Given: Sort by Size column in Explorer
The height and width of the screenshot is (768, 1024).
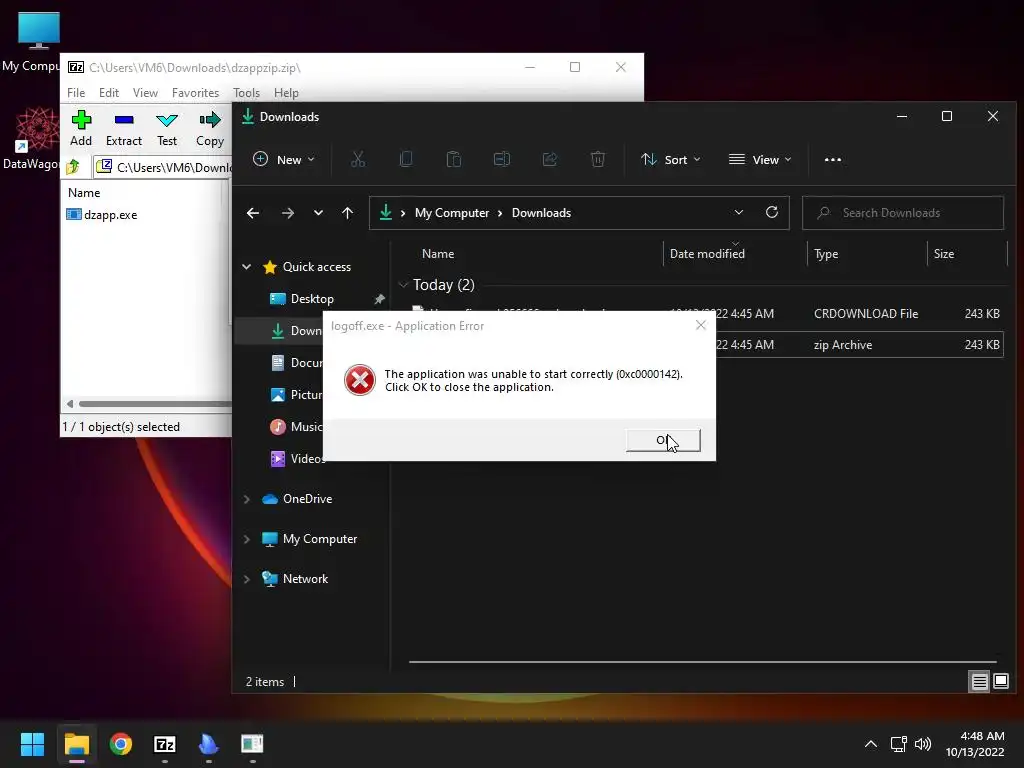Looking at the screenshot, I should [944, 254].
